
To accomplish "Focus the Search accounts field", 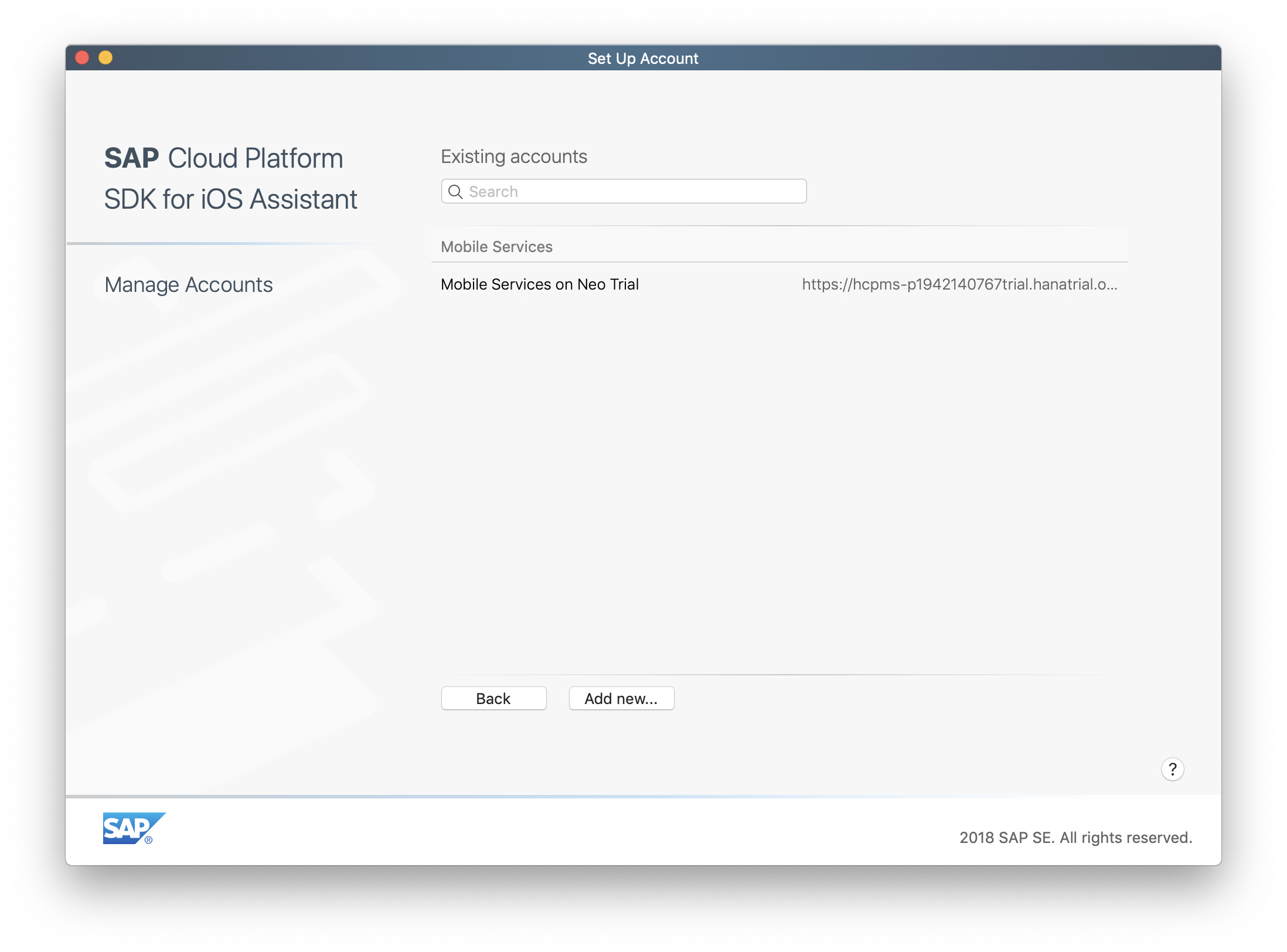I will pos(624,192).
